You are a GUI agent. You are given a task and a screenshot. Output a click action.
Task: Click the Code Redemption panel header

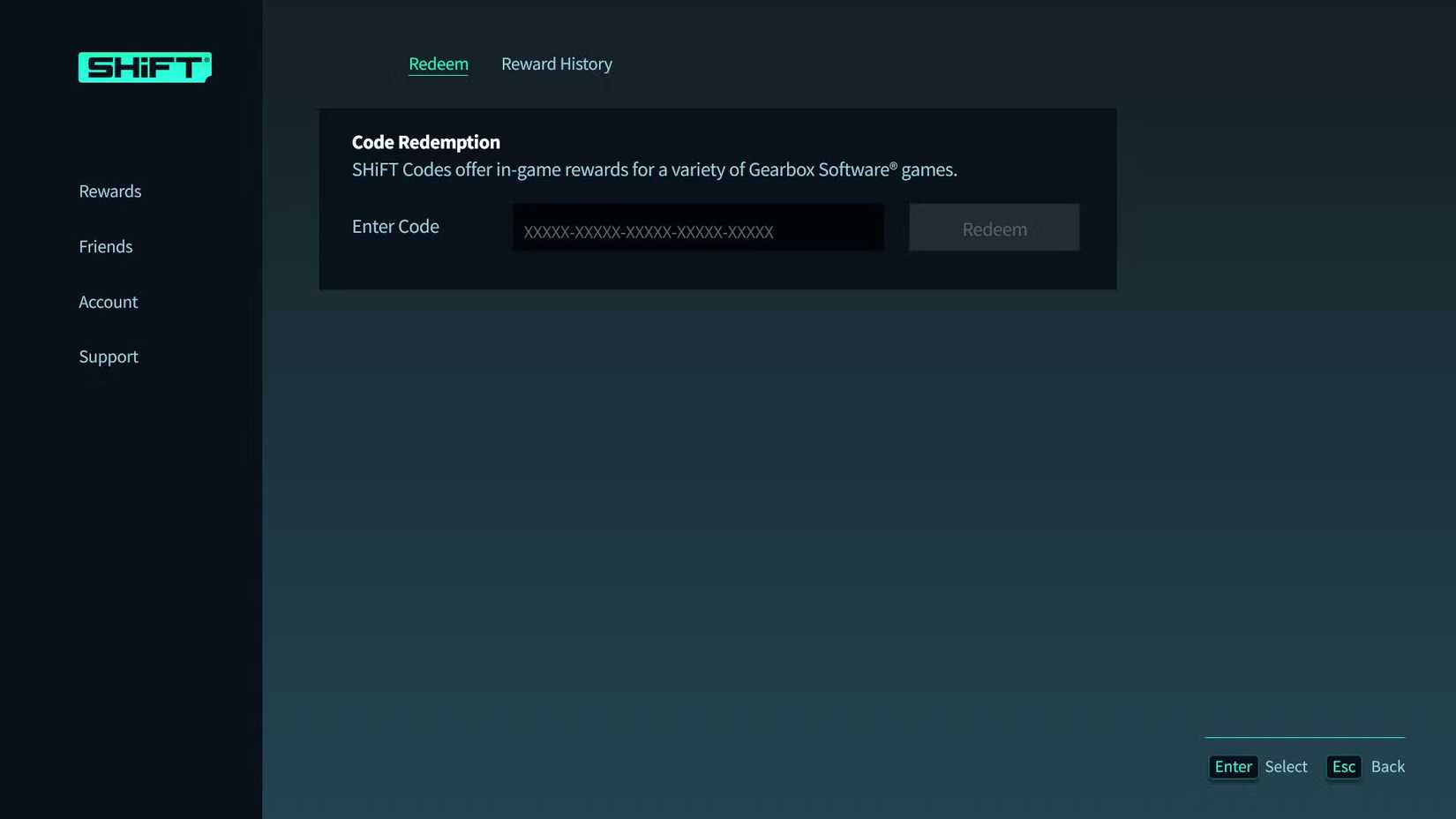click(425, 141)
